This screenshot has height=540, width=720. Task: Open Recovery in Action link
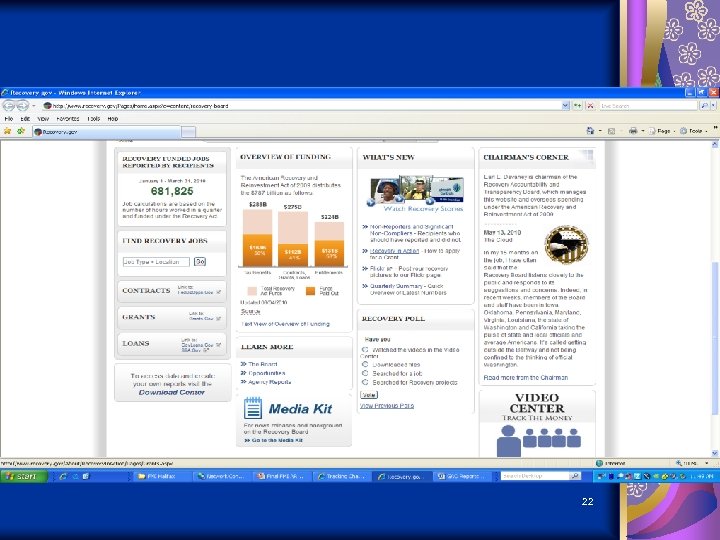coord(394,251)
